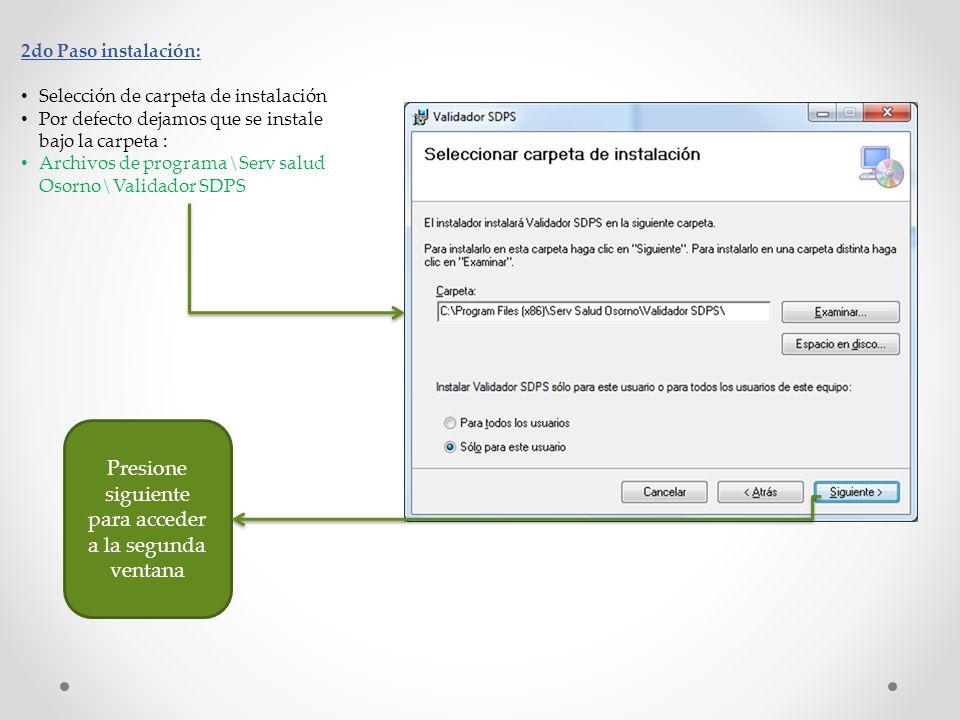Screen dimensions: 960x720
Task: Click the Cancelar button
Action: 664,492
